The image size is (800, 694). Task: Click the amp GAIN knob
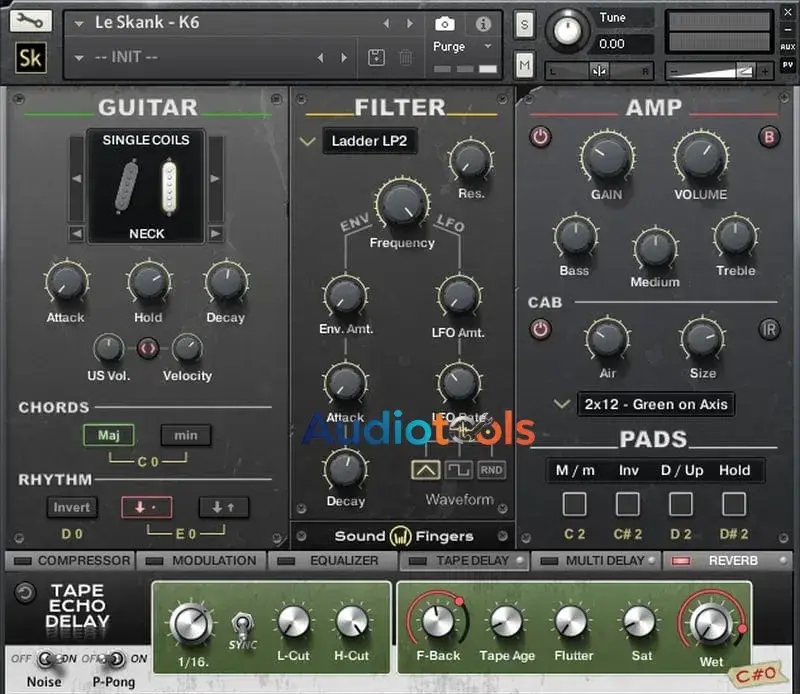(x=606, y=158)
